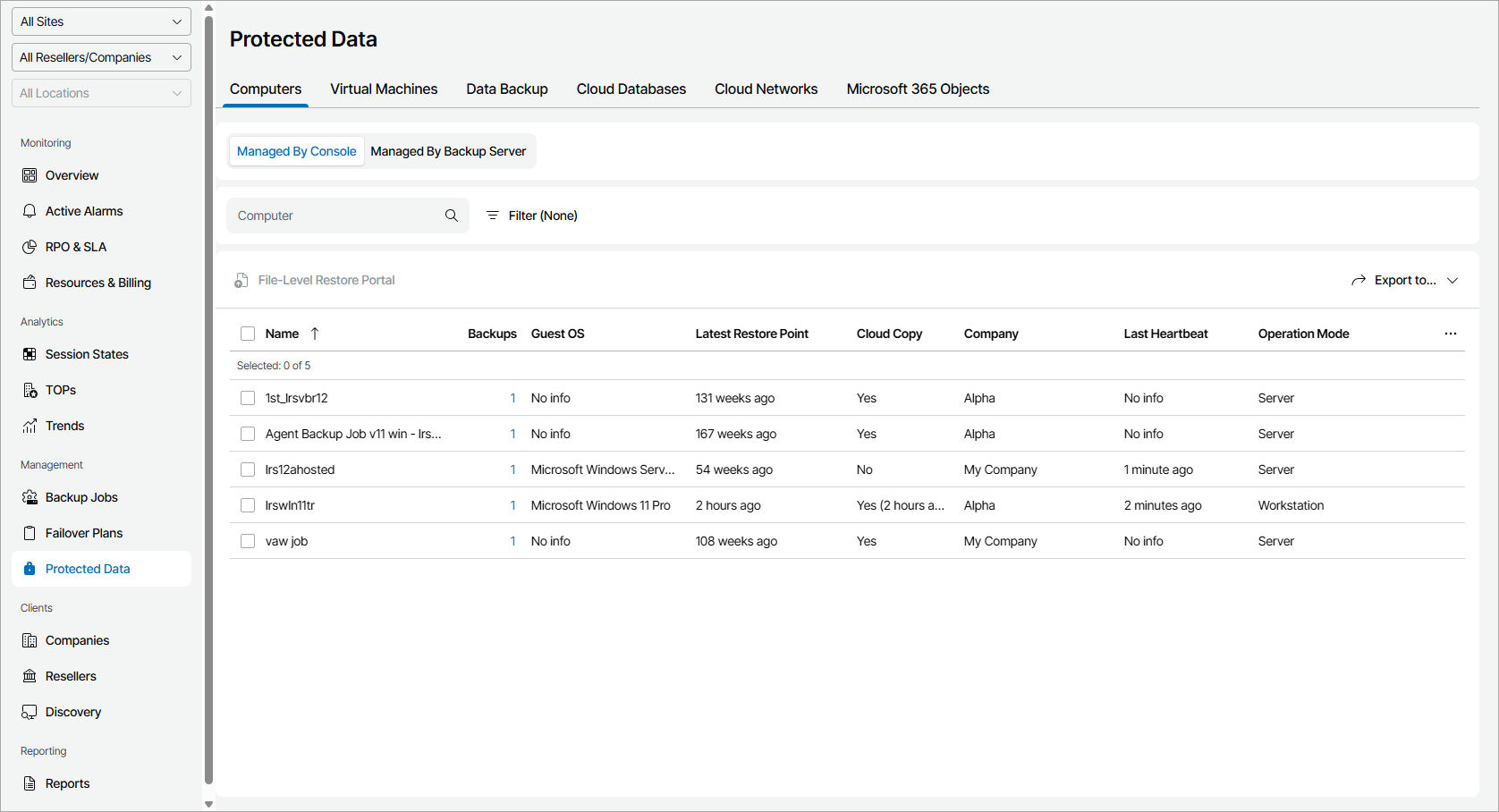Click the Computer search input field
This screenshot has width=1499, height=812.
(335, 216)
